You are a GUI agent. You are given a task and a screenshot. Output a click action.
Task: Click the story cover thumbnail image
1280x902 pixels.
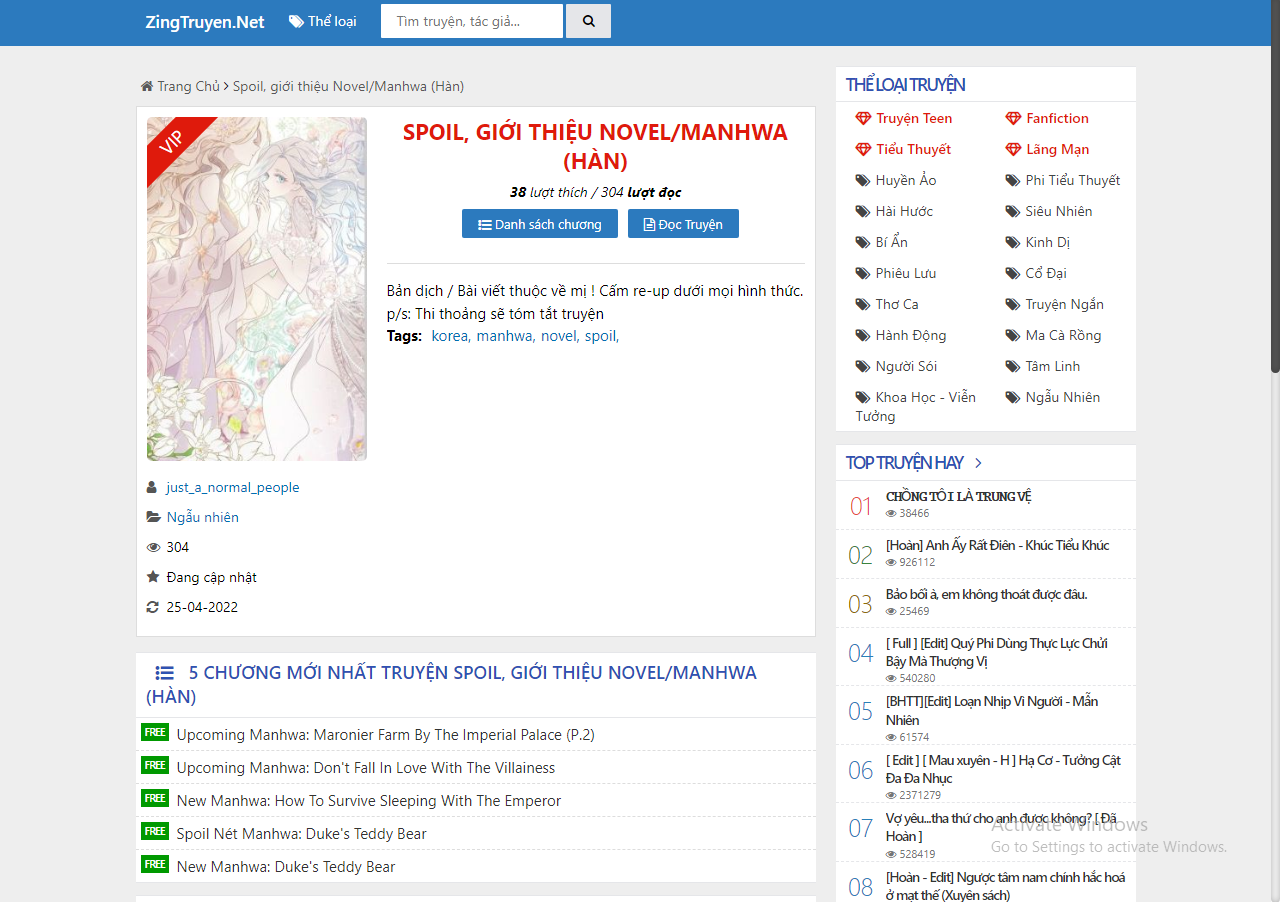point(257,289)
